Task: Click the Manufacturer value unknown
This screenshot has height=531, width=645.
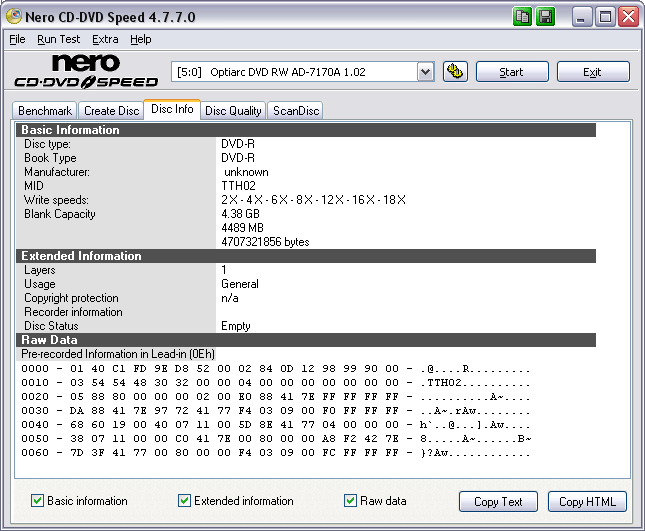Action: pyautogui.click(x=246, y=172)
